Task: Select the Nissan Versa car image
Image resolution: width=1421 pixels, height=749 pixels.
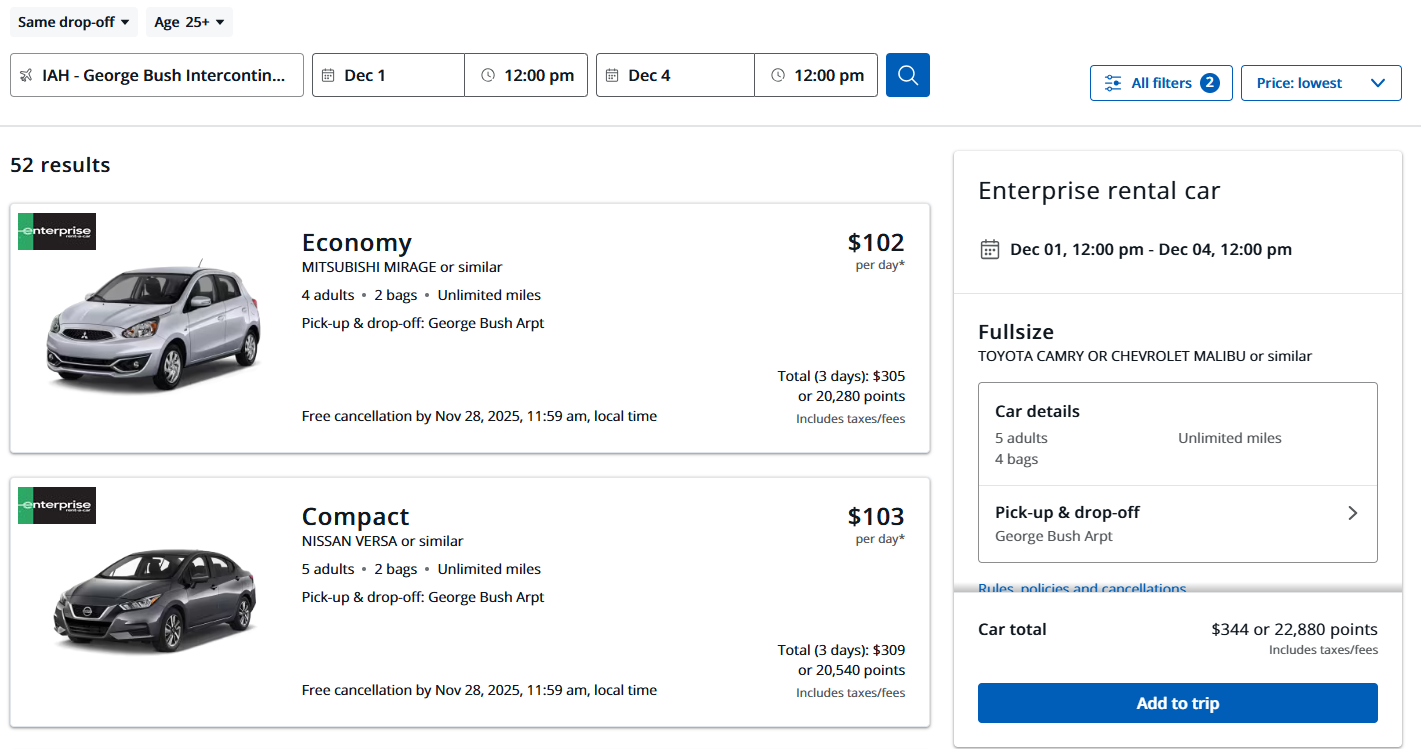Action: (x=155, y=600)
